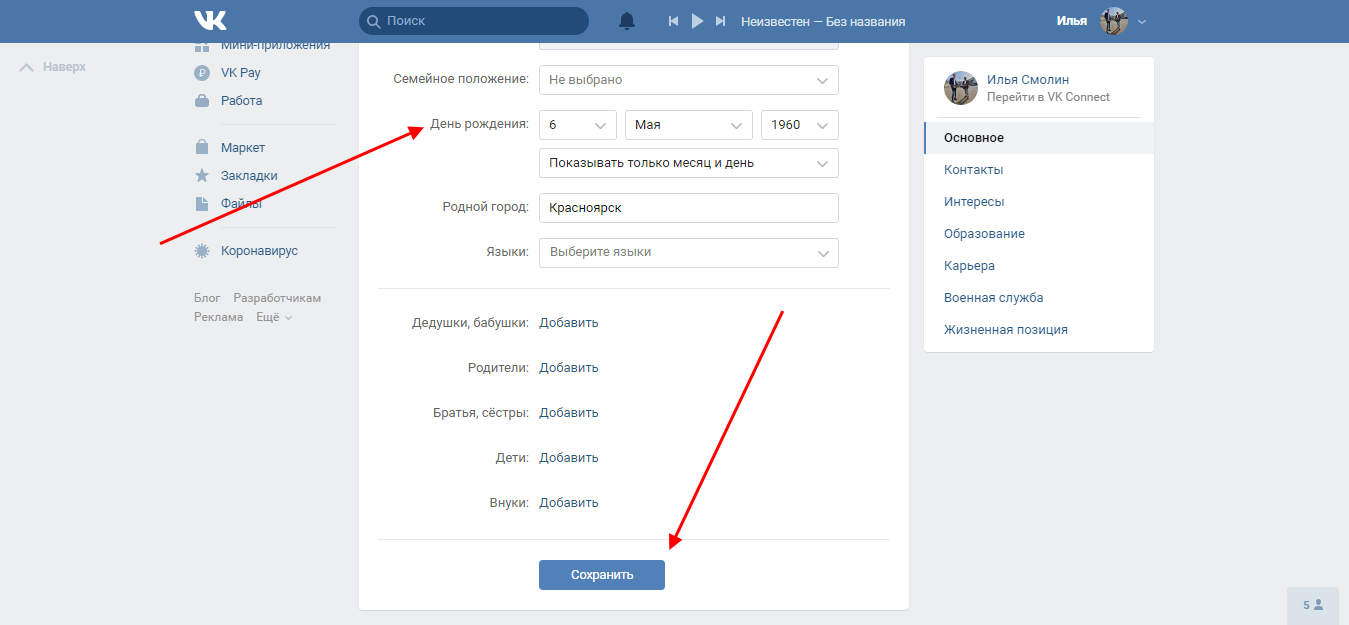Open the VK Pay ruble icon
The image size is (1349, 625).
click(202, 73)
